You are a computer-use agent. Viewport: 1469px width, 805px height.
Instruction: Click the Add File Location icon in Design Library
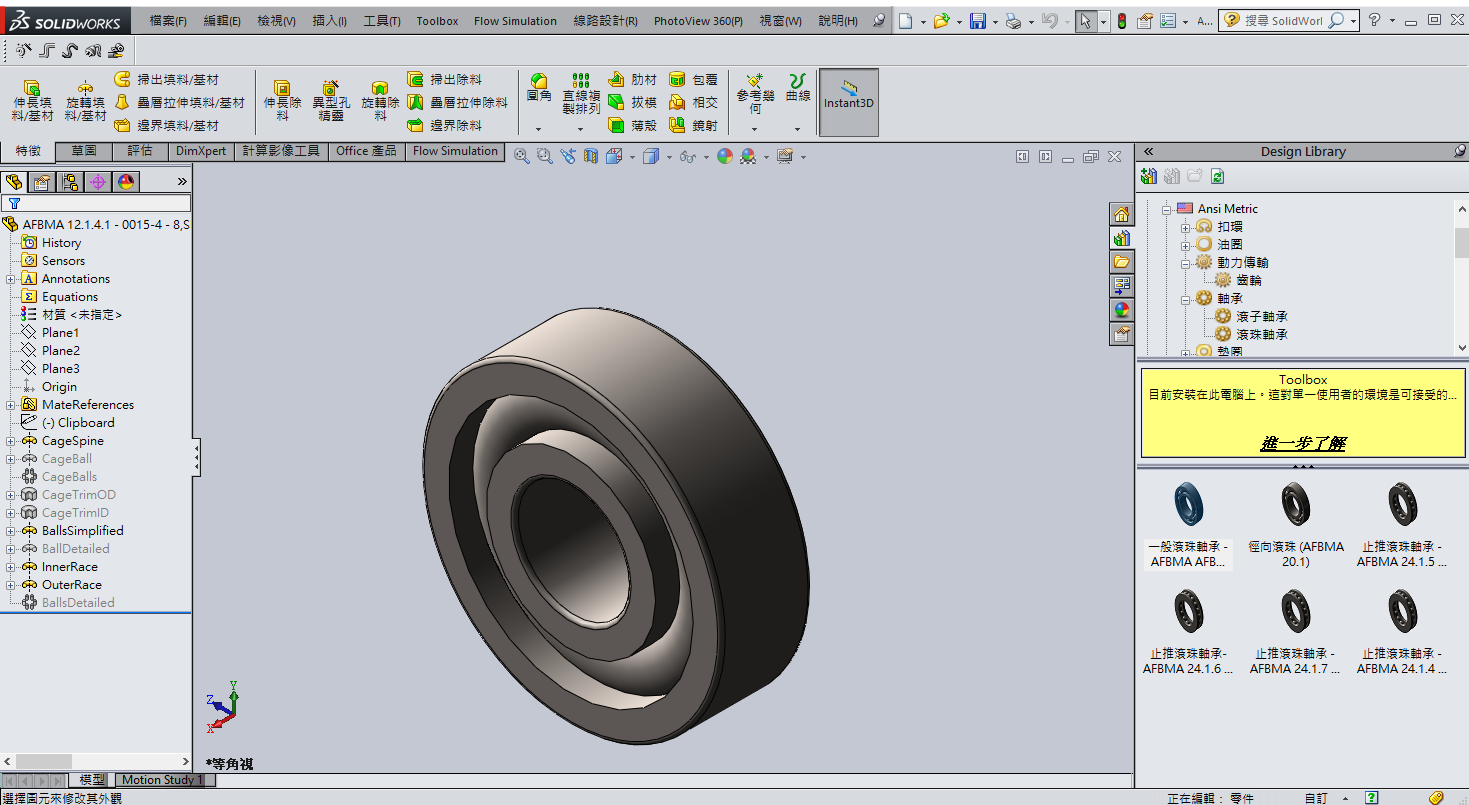point(1149,176)
